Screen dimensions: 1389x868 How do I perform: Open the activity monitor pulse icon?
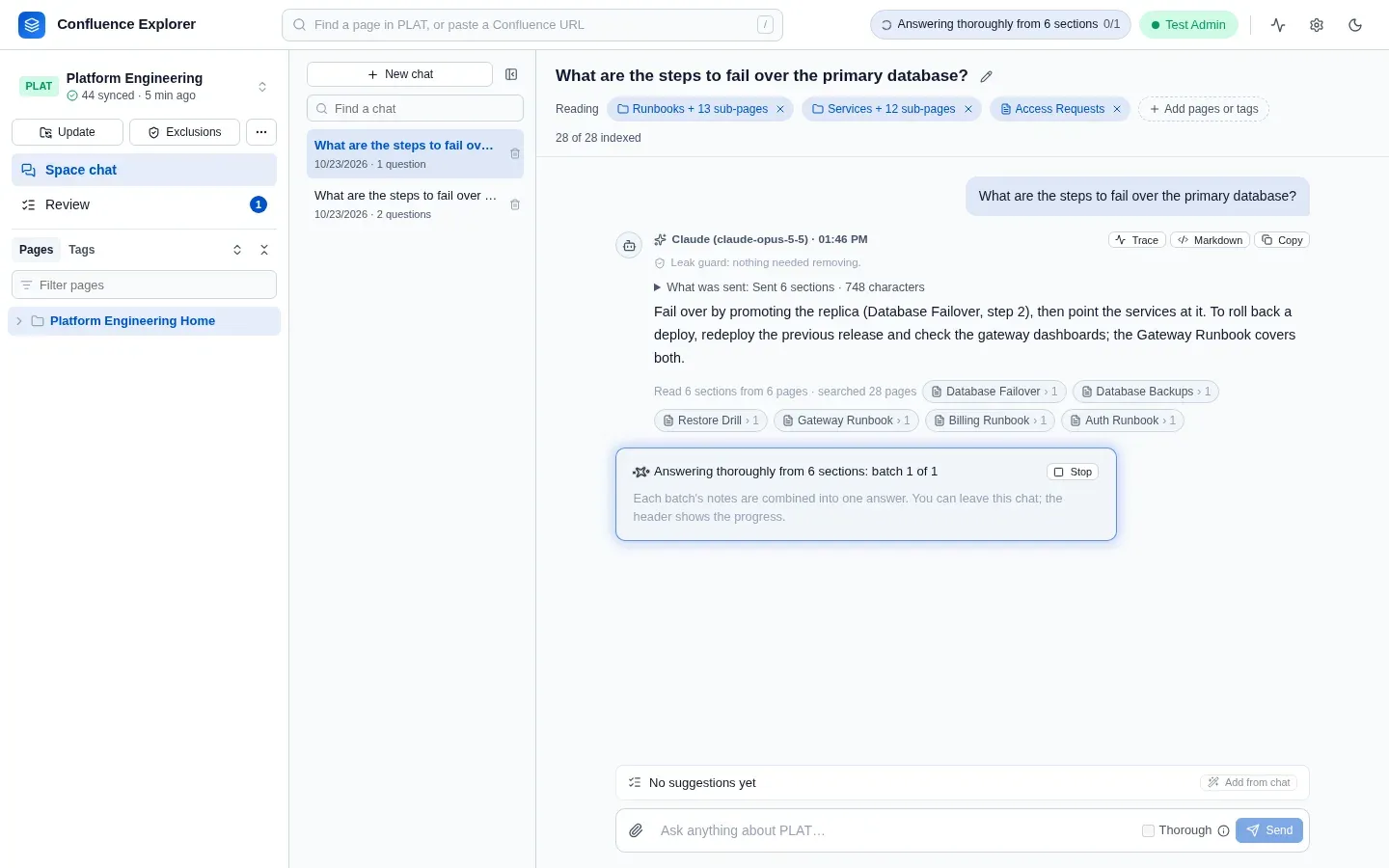click(x=1278, y=25)
